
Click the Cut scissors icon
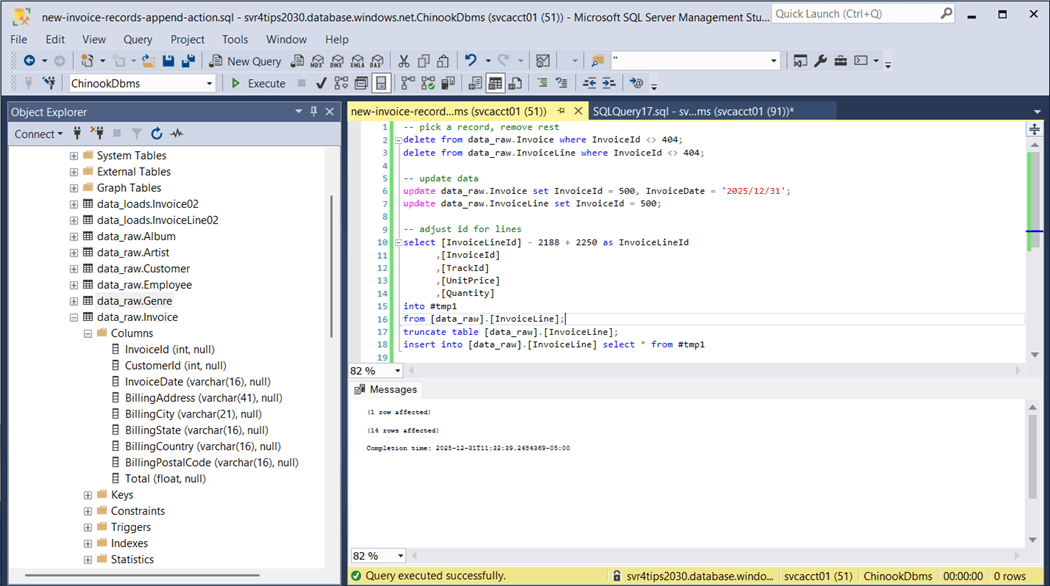tap(404, 61)
